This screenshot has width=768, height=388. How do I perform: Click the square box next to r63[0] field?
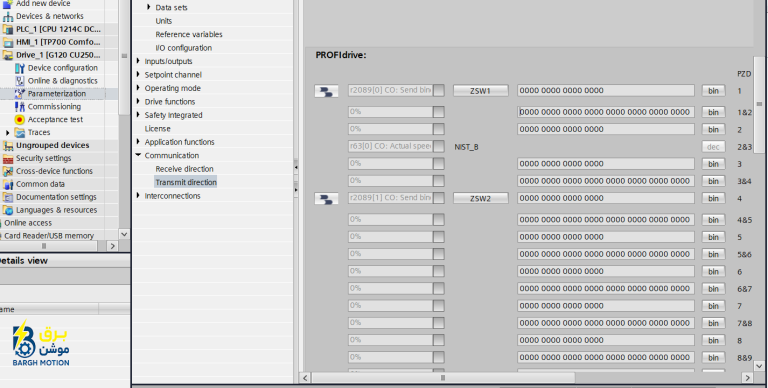pos(439,146)
